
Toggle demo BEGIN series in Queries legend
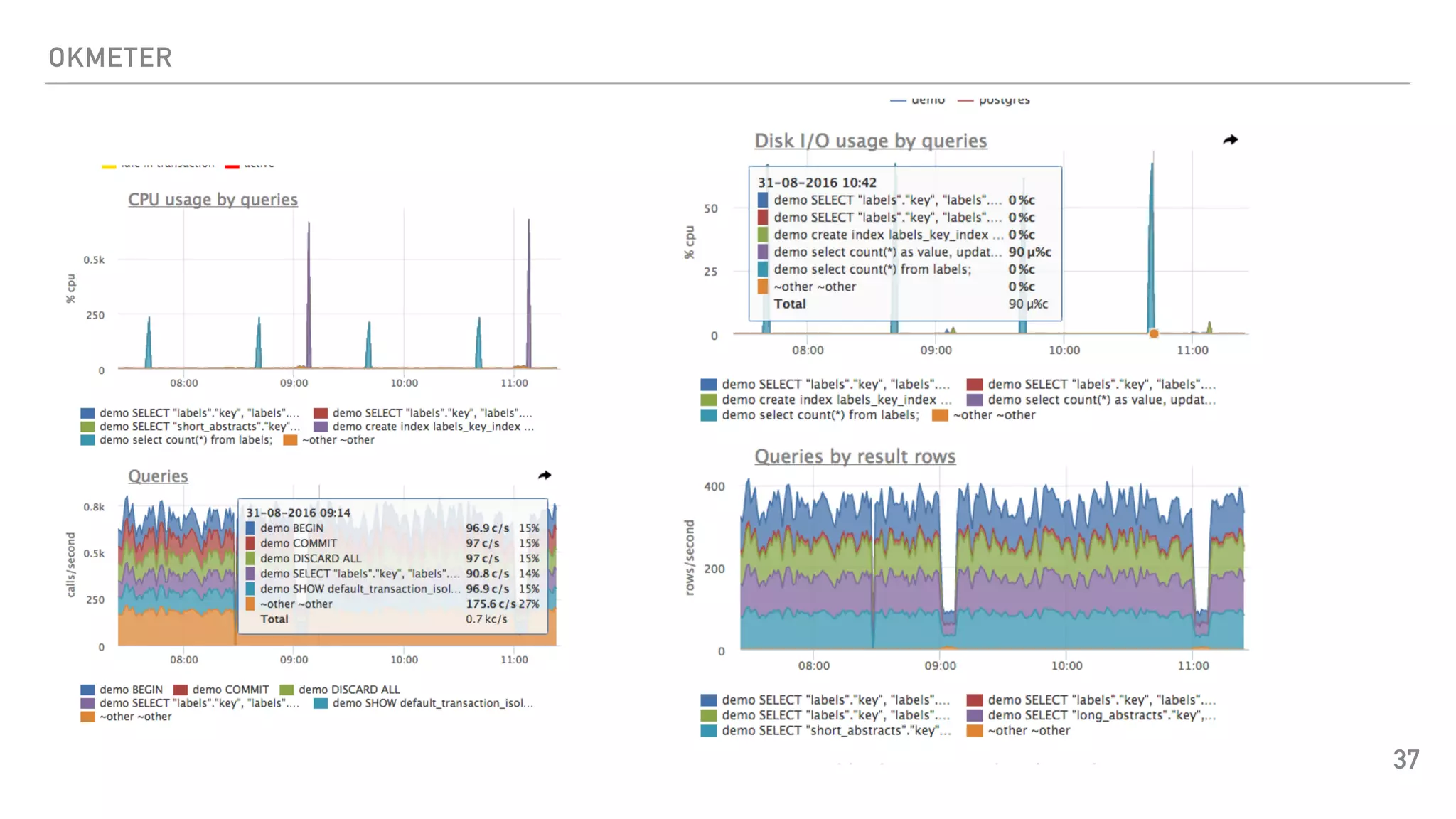coord(131,690)
